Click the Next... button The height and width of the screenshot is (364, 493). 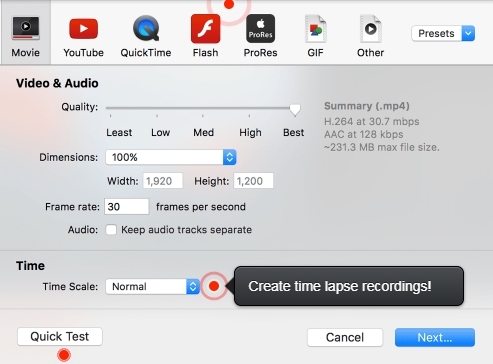click(435, 338)
